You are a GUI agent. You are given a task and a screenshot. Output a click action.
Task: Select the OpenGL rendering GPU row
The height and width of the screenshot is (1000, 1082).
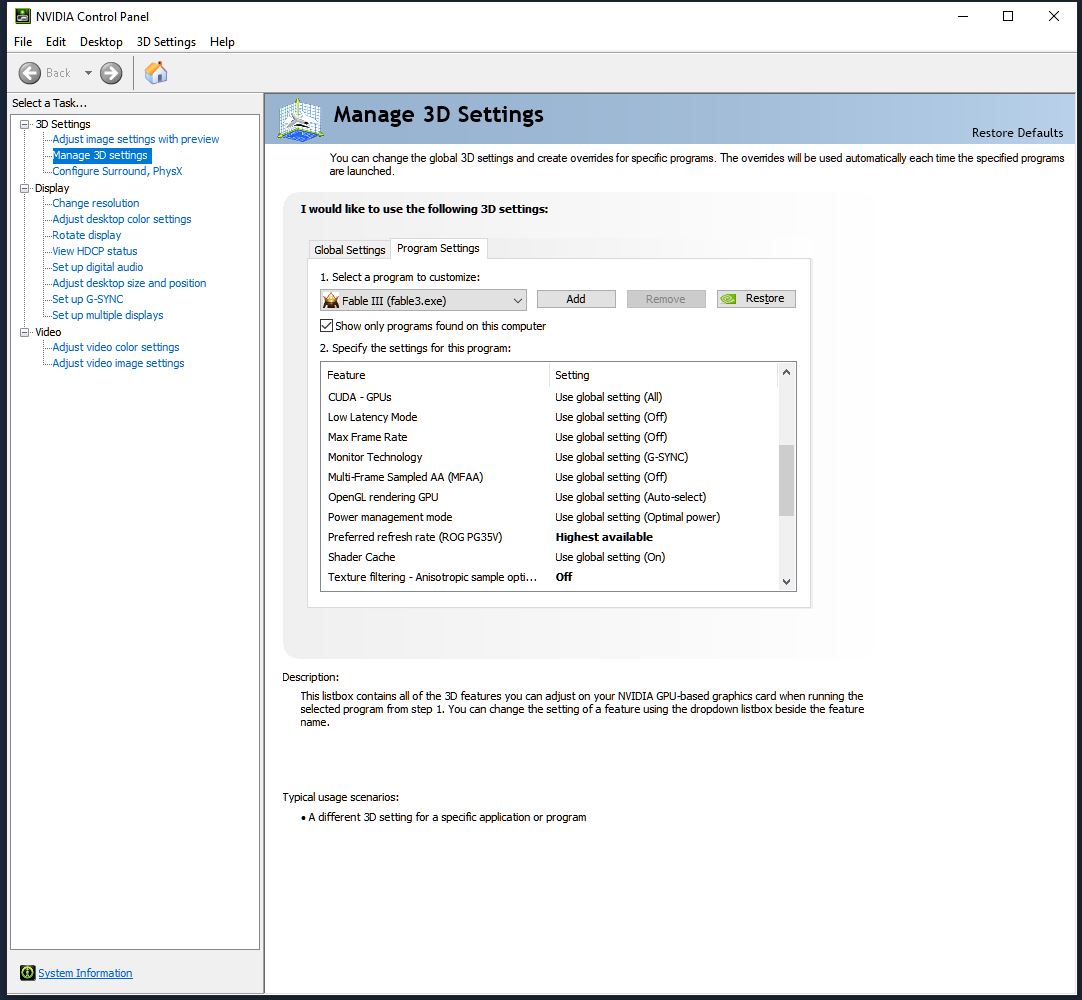pos(550,497)
